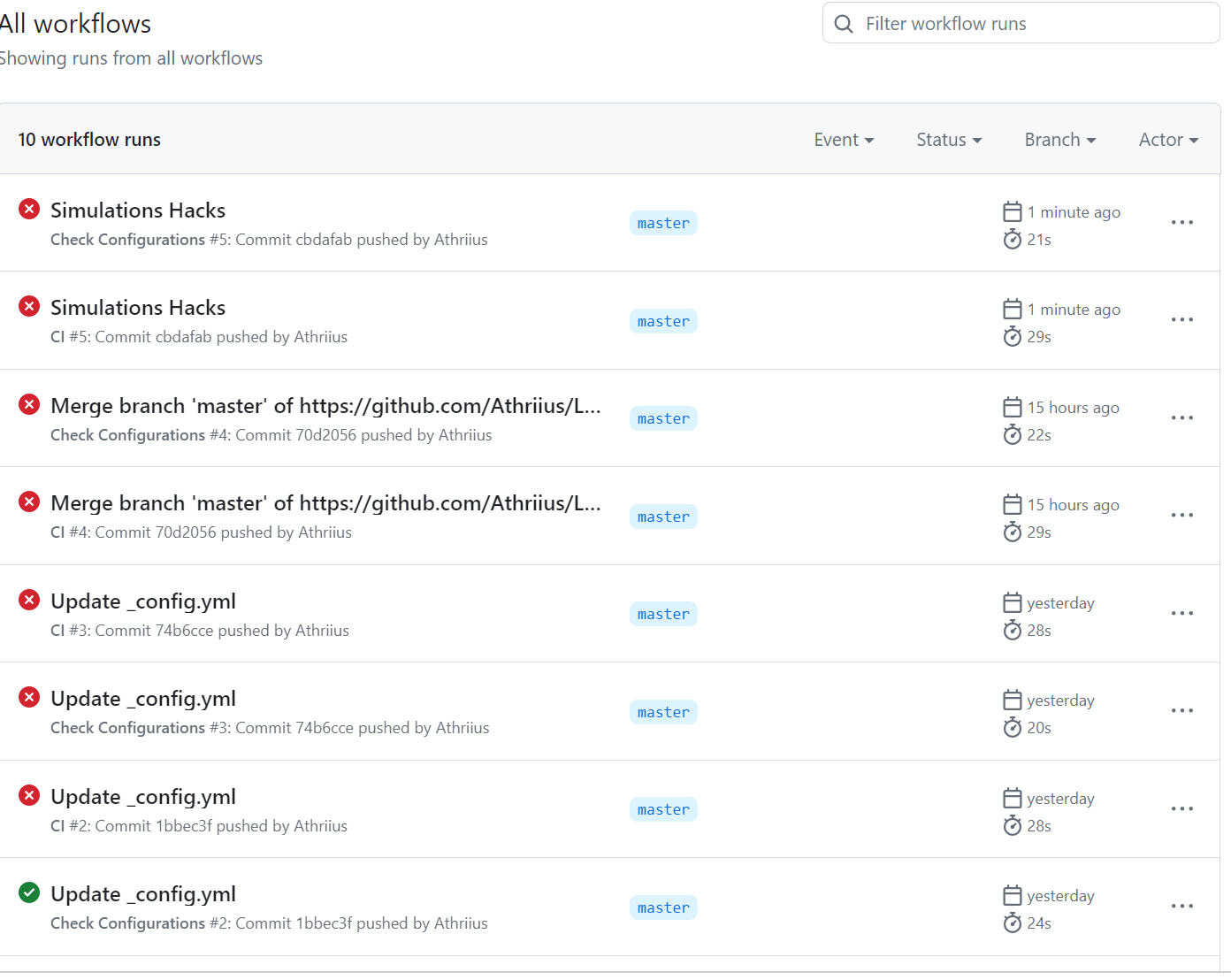Open the options menu for CI #4 run

[x=1182, y=515]
